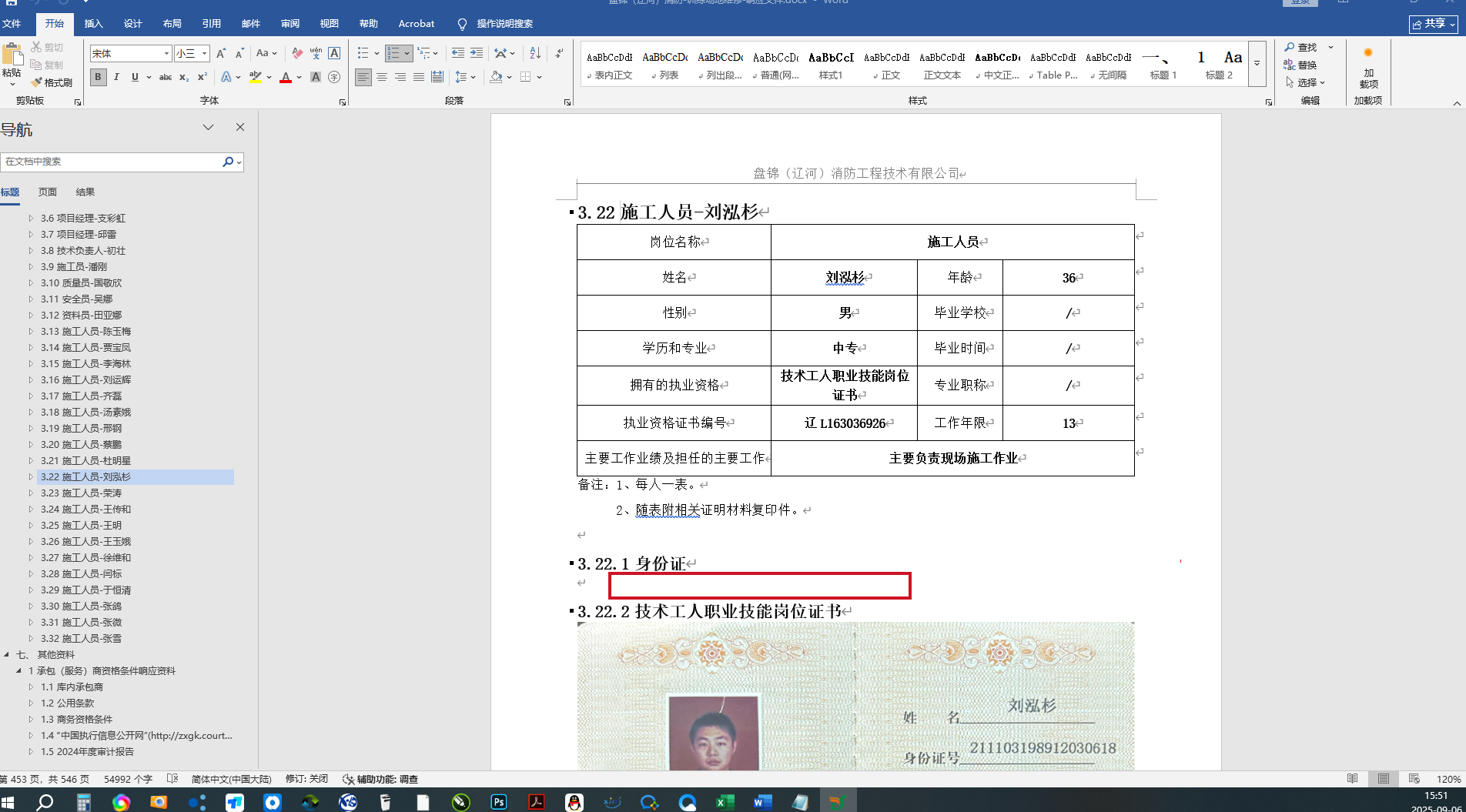
Task: Jump to 3.9 施工员-潘刚 in navigation
Action: point(74,267)
